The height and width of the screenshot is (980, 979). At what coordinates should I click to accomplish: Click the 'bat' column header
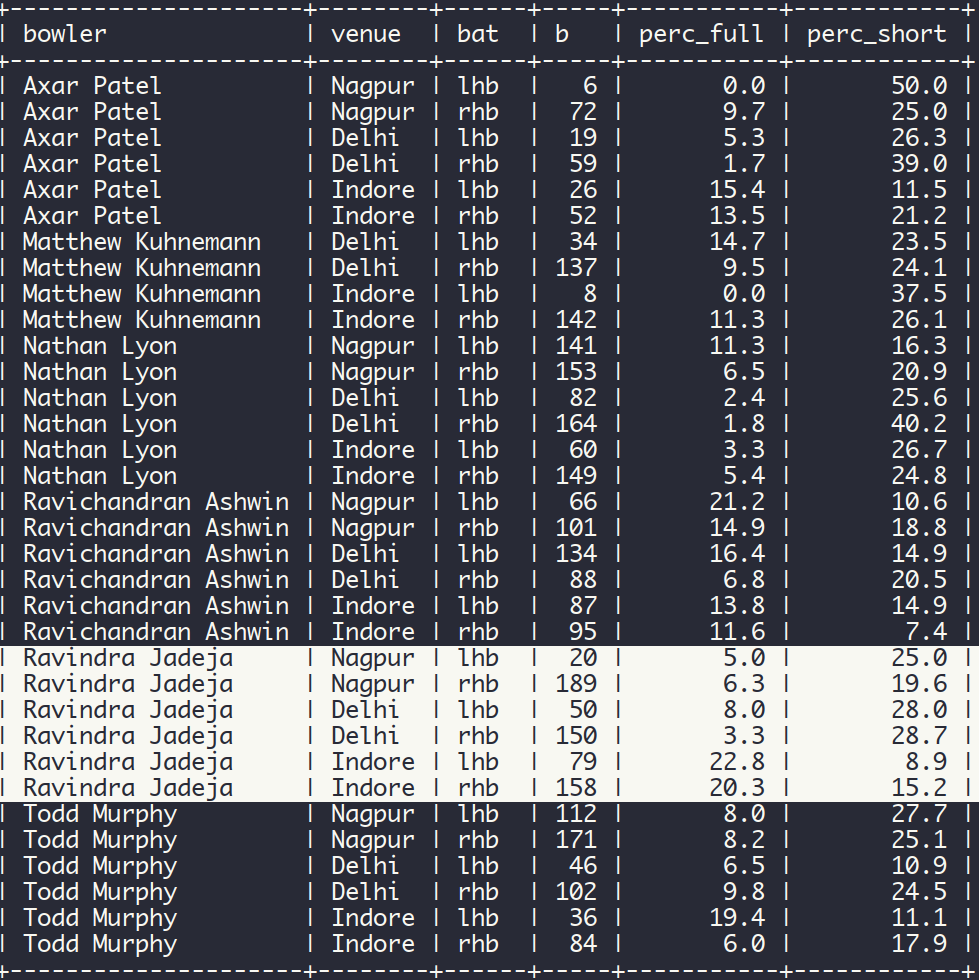pos(478,33)
